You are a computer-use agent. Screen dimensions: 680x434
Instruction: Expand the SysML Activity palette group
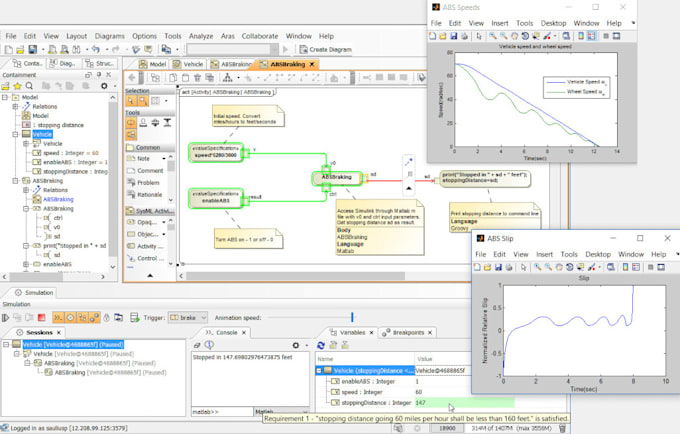coord(150,211)
